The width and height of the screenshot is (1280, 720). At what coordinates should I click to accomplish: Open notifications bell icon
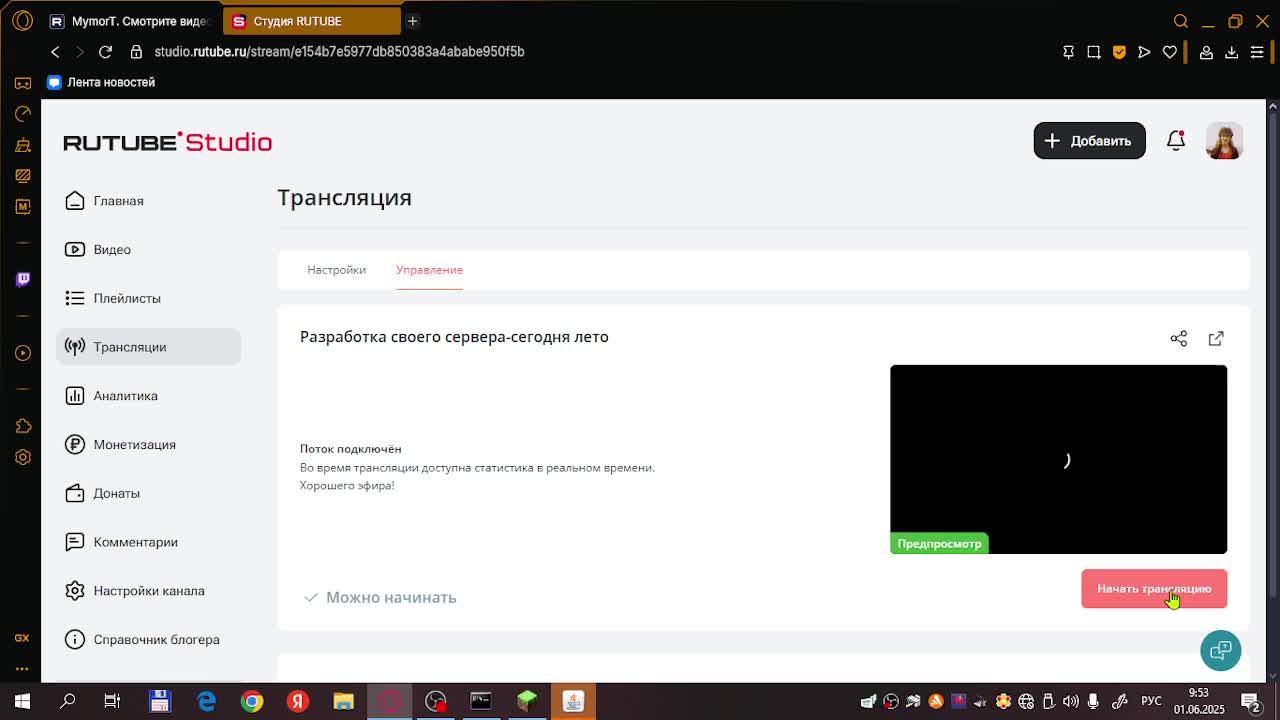click(x=1176, y=141)
